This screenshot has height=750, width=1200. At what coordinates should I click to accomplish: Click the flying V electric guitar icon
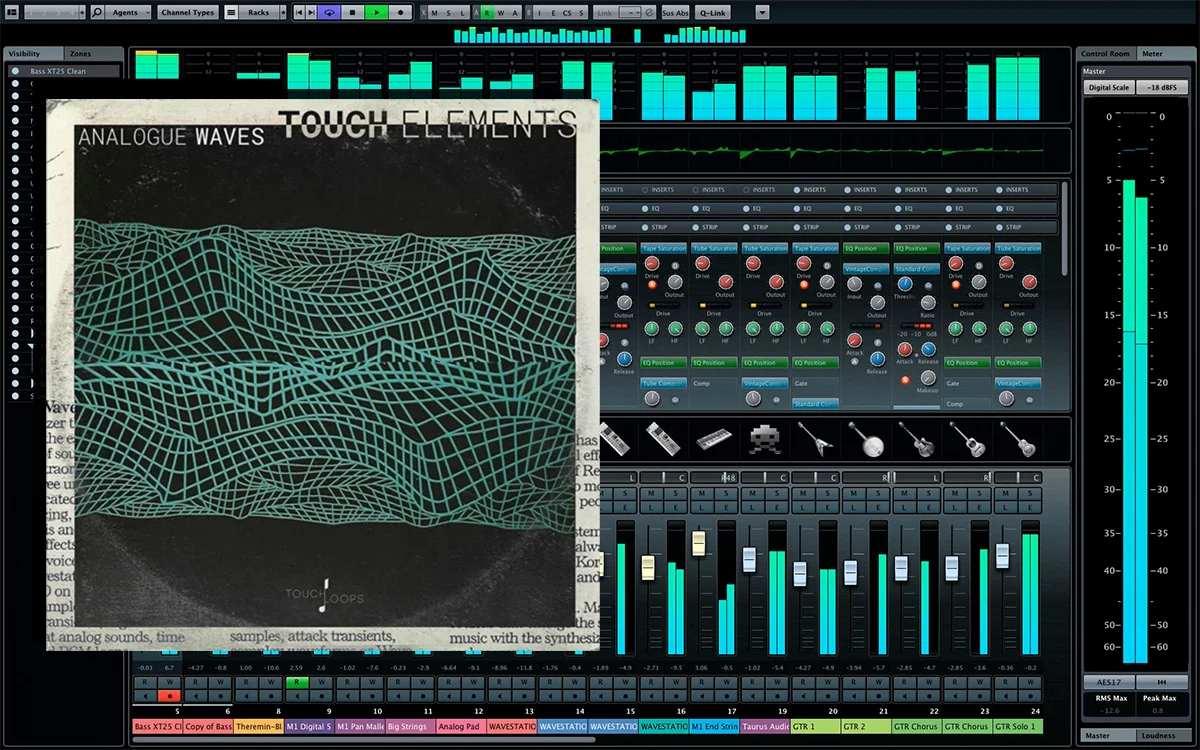(815, 438)
